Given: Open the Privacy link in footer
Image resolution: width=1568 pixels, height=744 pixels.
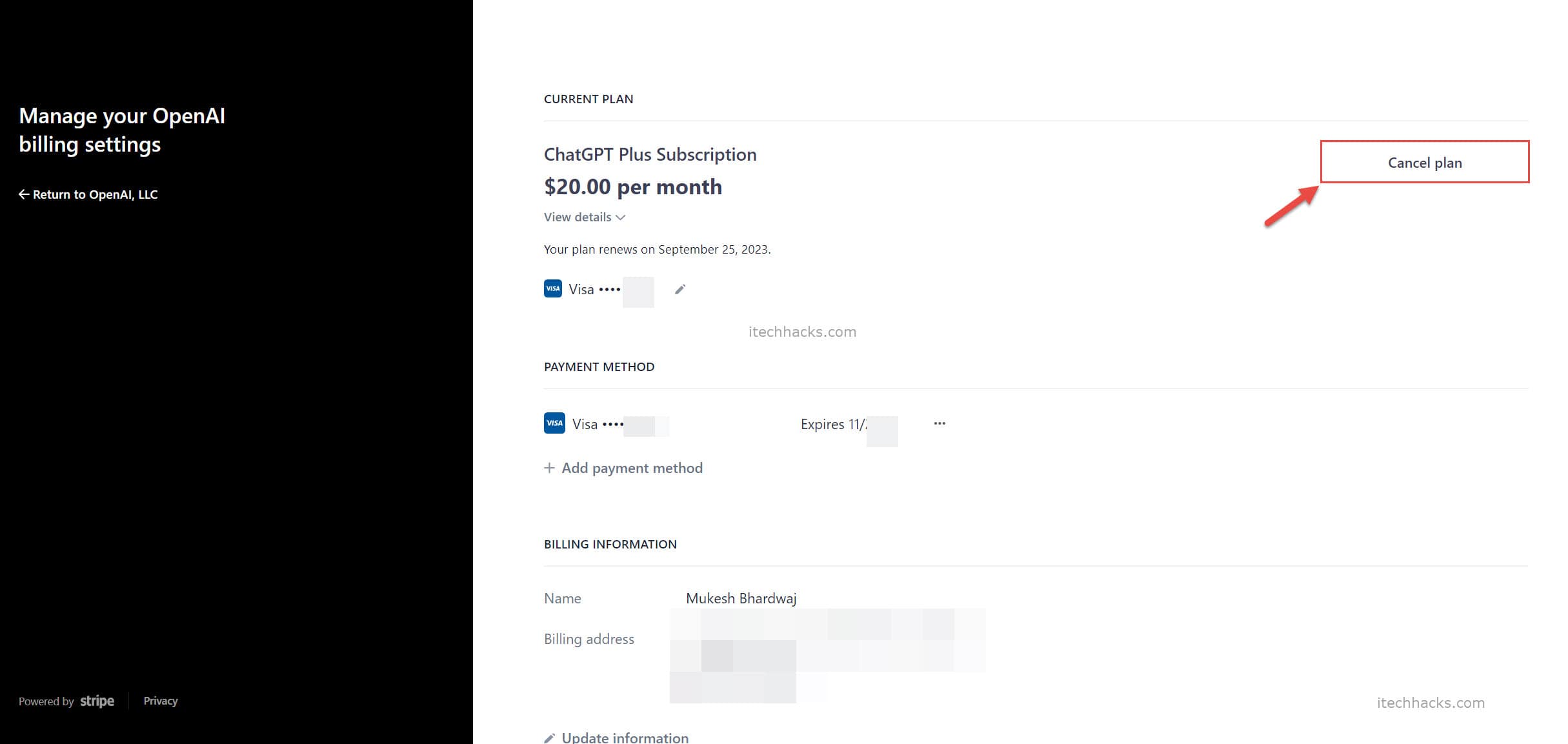Looking at the screenshot, I should click(x=161, y=701).
